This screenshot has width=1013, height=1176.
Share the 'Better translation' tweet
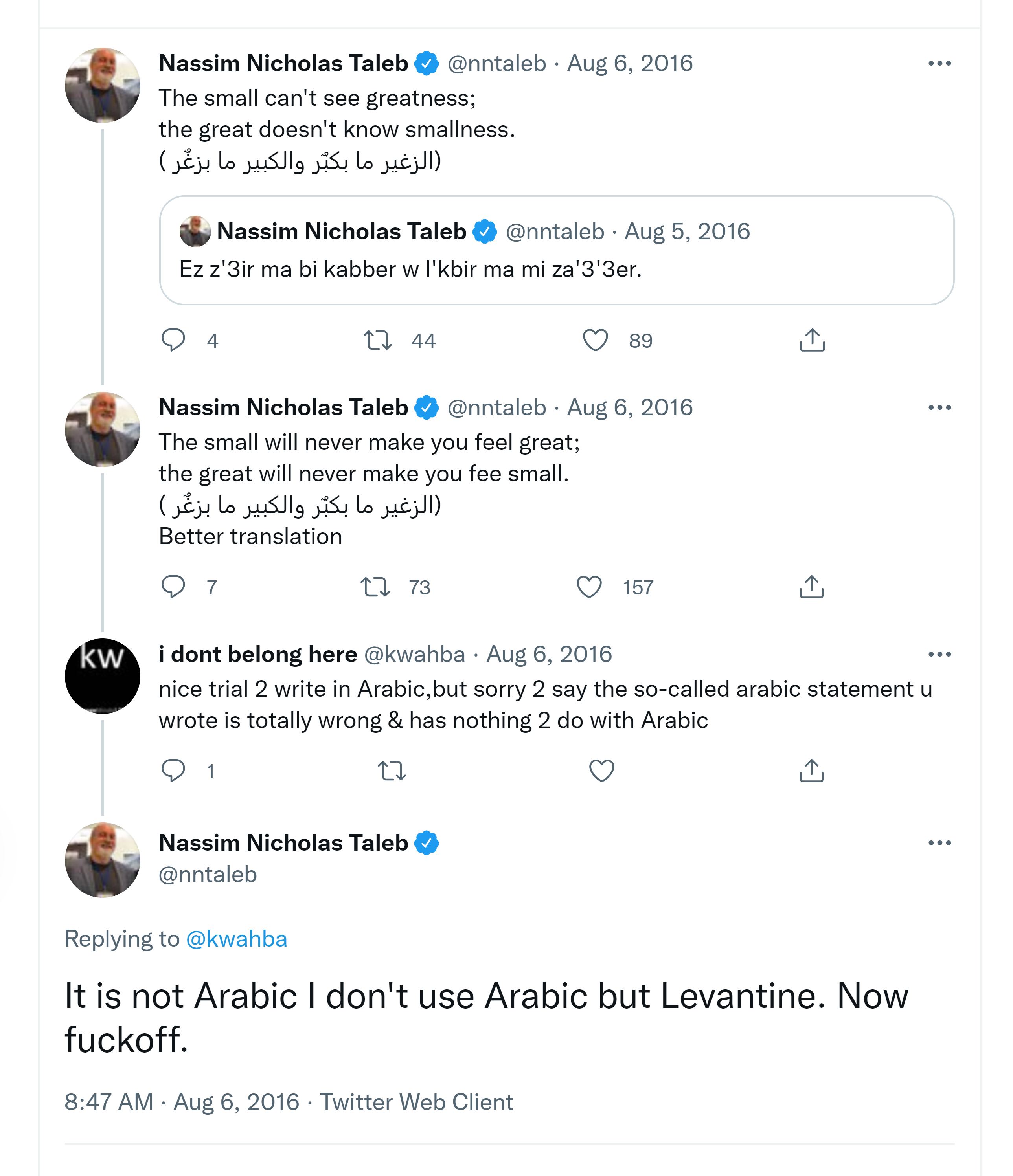point(811,587)
